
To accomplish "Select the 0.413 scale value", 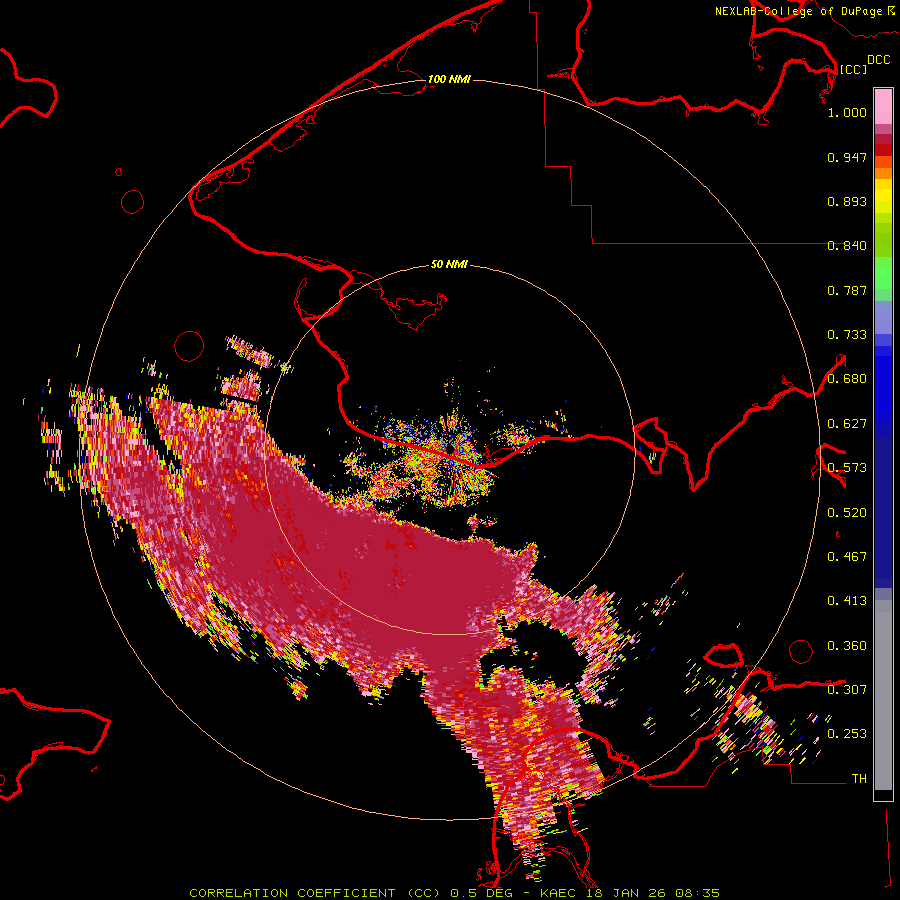I will pyautogui.click(x=847, y=601).
